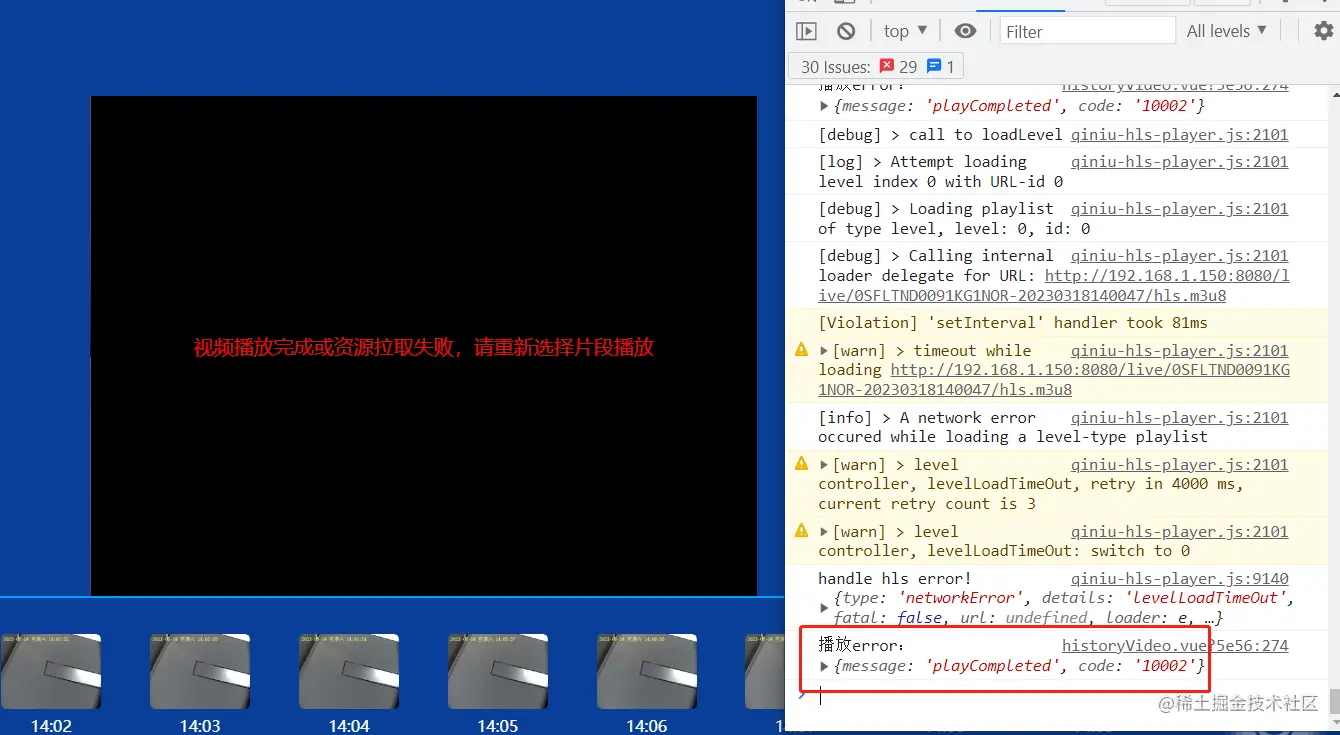Open the 'top' JavaScript context dropdown
The width and height of the screenshot is (1340, 735).
click(x=906, y=31)
